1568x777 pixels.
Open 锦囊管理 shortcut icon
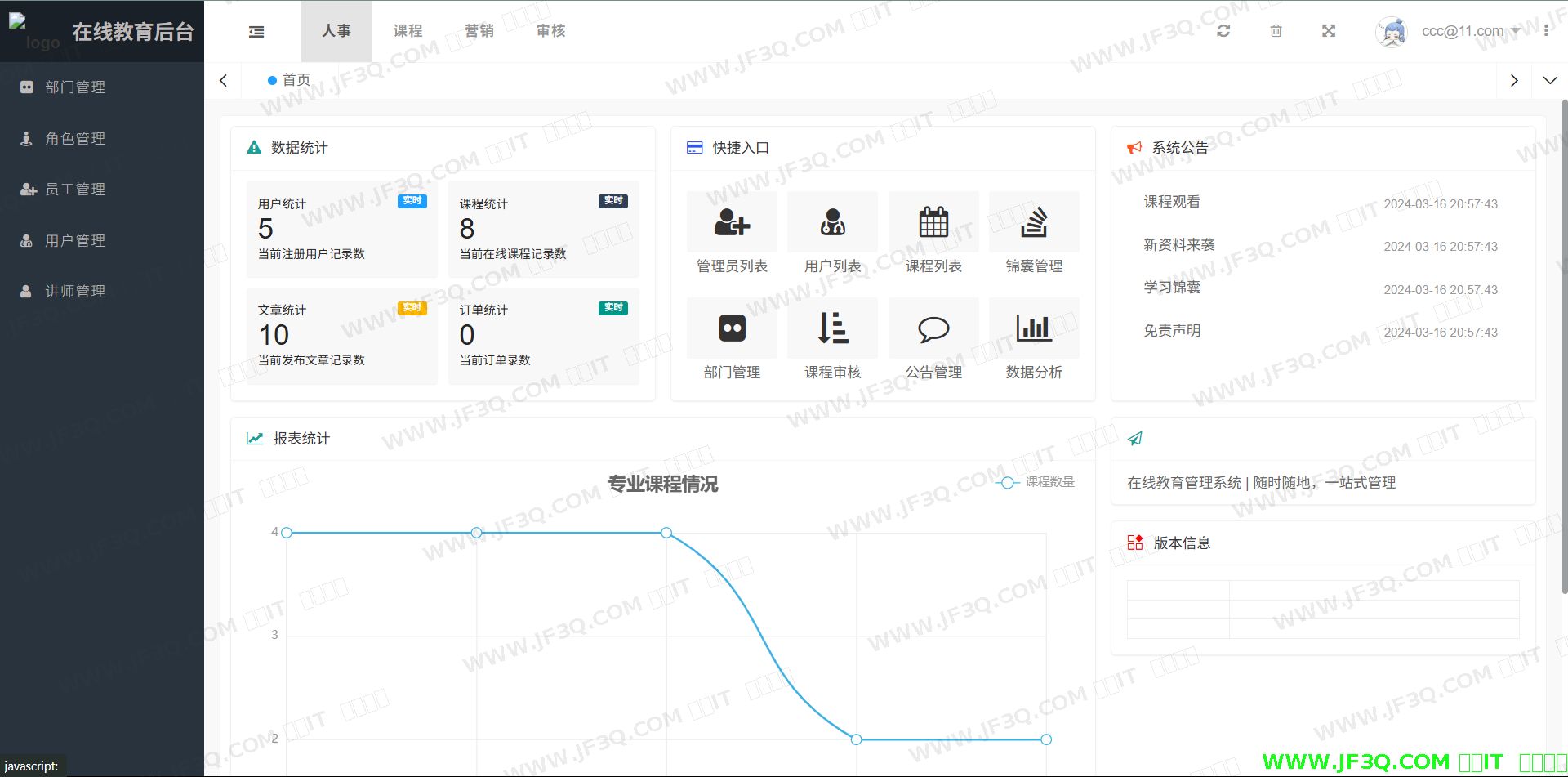click(x=1034, y=222)
